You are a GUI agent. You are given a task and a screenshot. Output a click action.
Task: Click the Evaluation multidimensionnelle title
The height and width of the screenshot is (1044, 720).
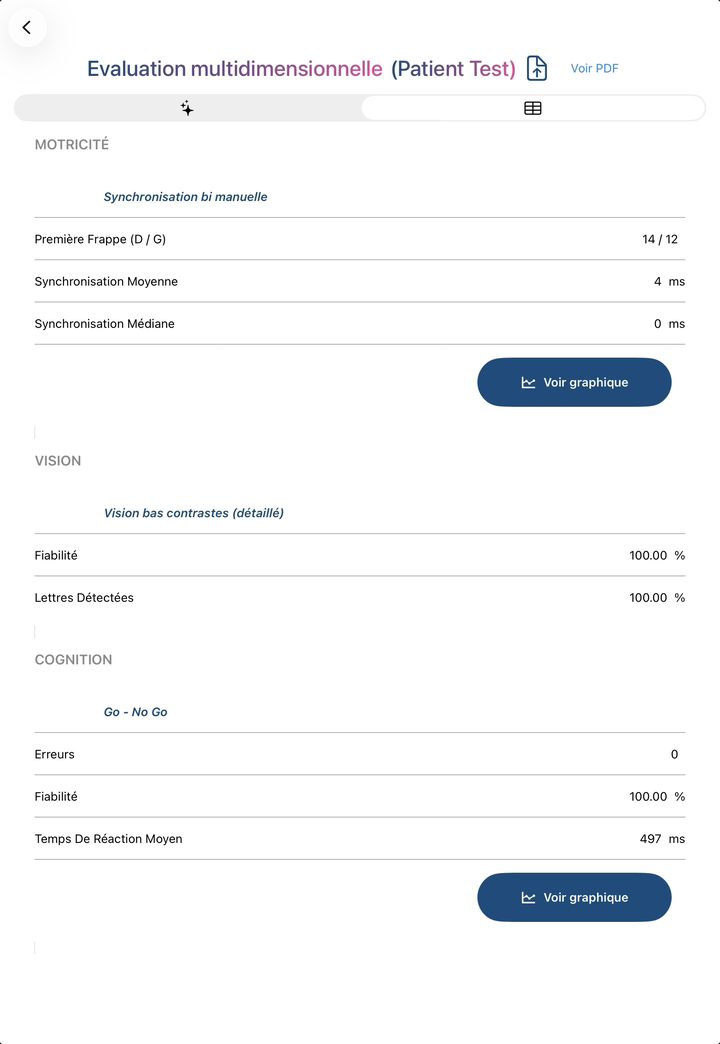tap(234, 68)
